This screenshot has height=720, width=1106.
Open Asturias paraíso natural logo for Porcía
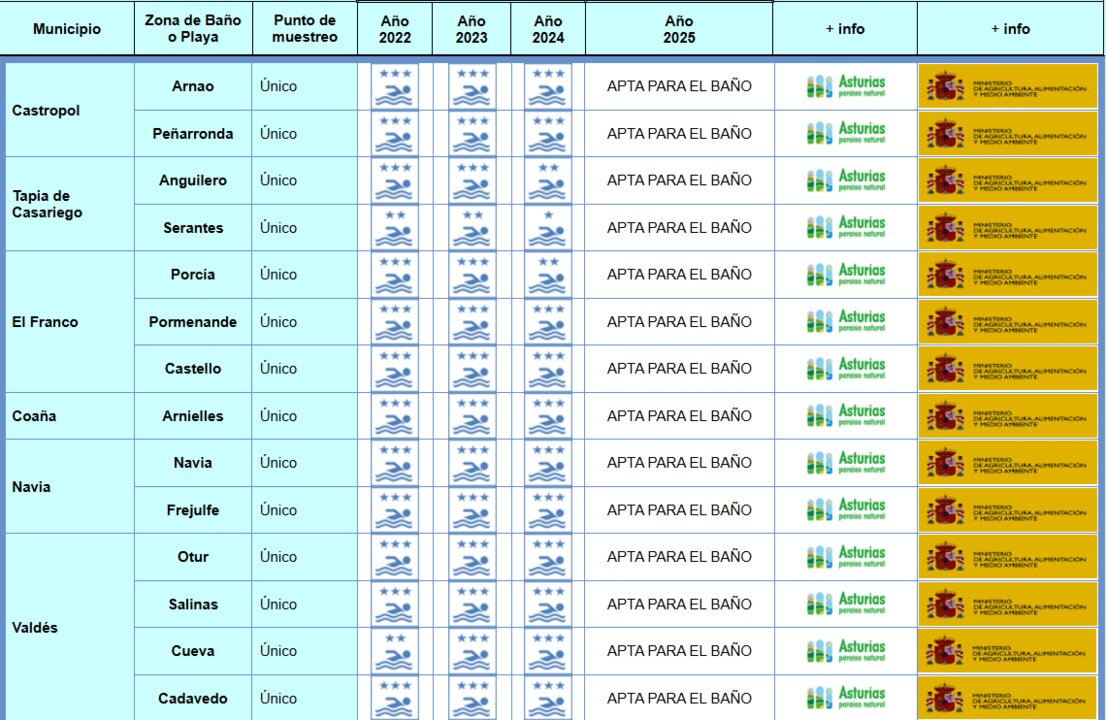[846, 274]
